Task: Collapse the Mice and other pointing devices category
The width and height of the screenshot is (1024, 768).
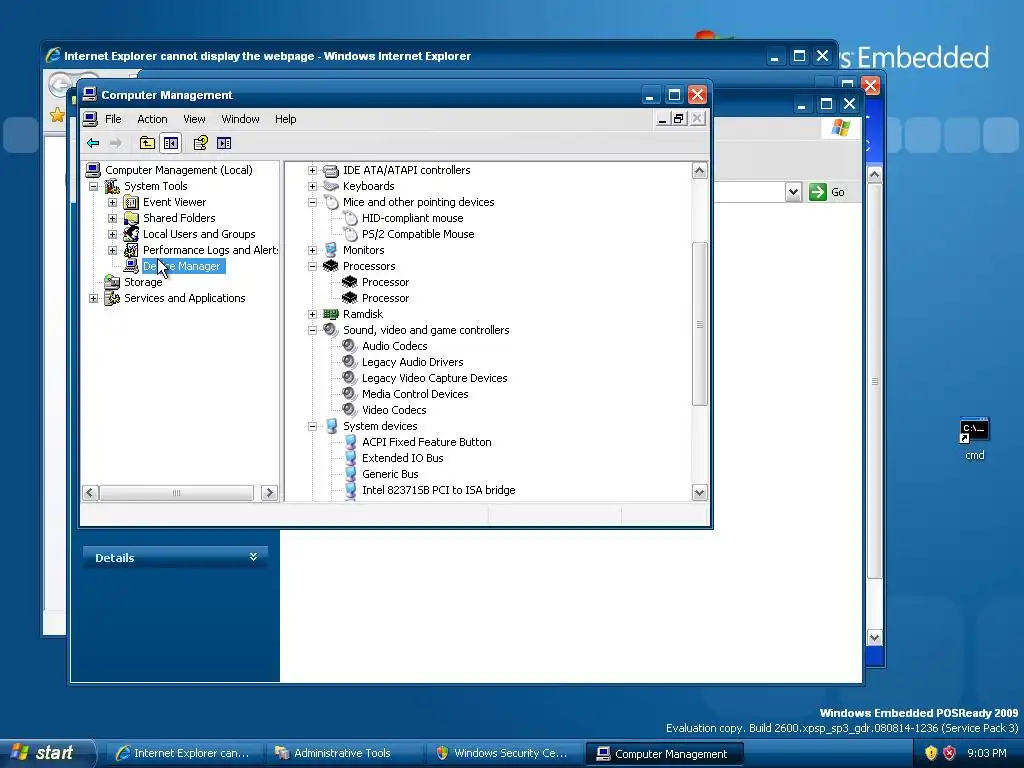Action: click(x=312, y=202)
